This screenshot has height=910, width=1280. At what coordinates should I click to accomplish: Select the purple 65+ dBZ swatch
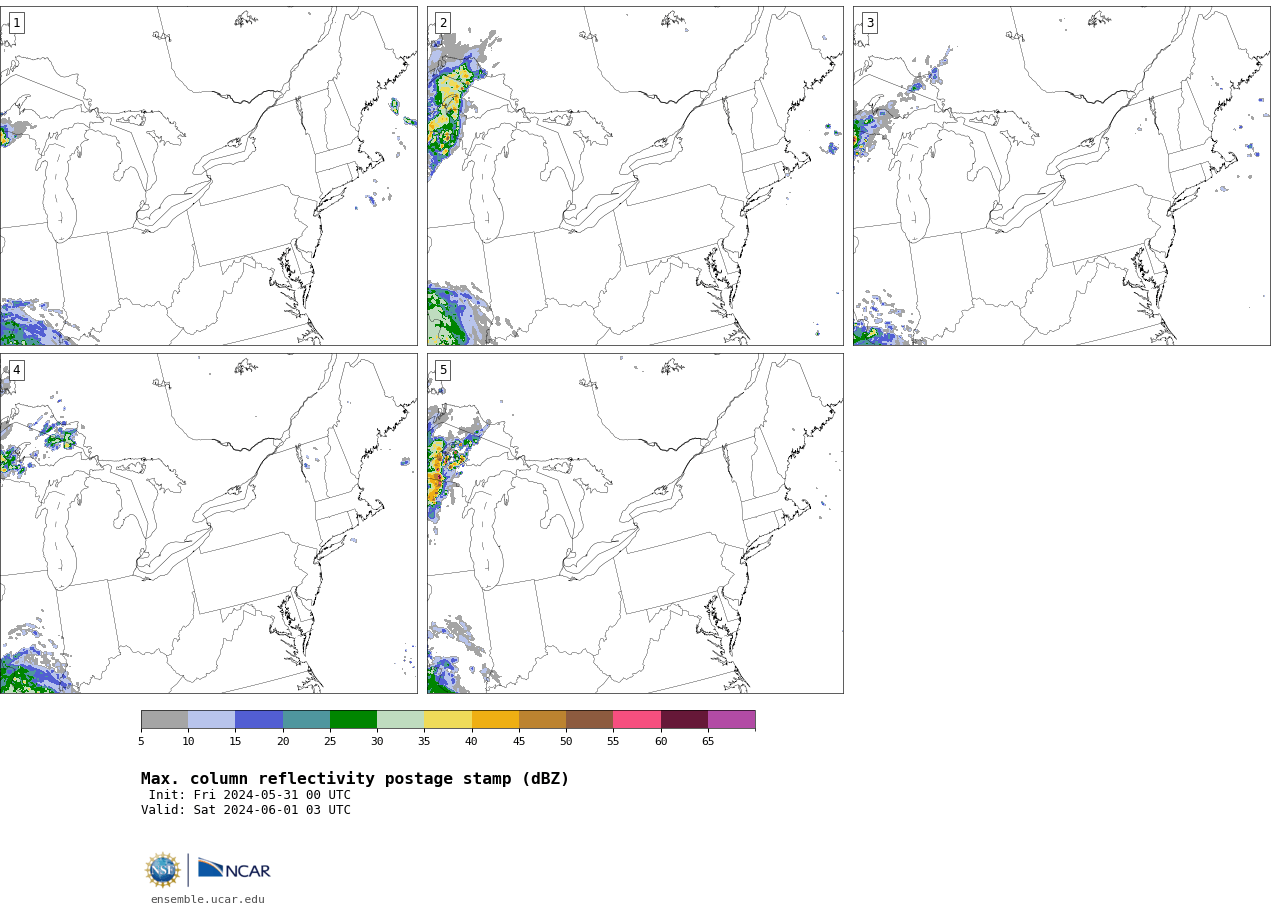coord(731,720)
